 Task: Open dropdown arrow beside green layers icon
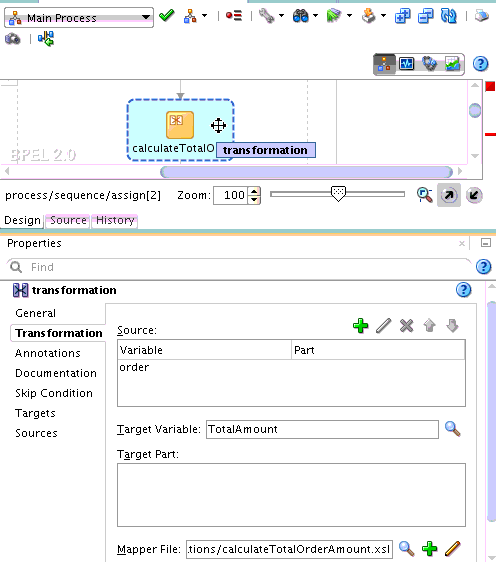click(x=349, y=16)
